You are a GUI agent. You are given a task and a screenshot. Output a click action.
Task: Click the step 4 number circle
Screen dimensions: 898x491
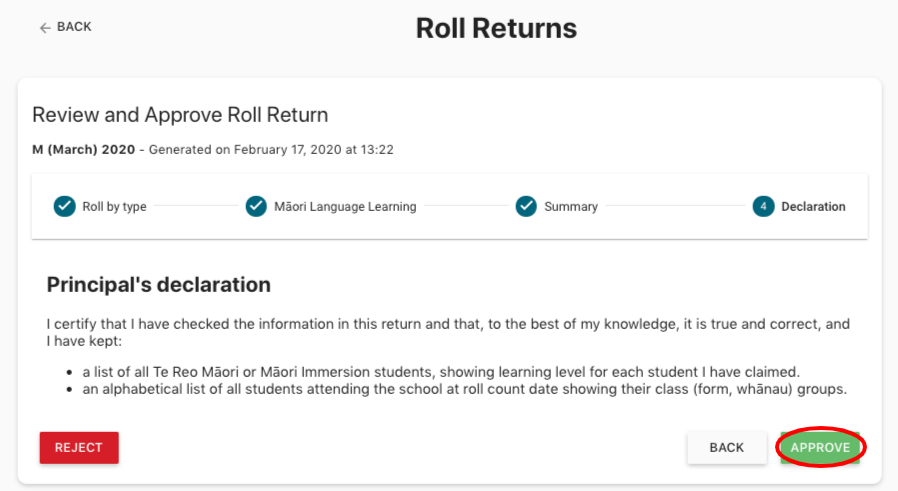pos(763,207)
